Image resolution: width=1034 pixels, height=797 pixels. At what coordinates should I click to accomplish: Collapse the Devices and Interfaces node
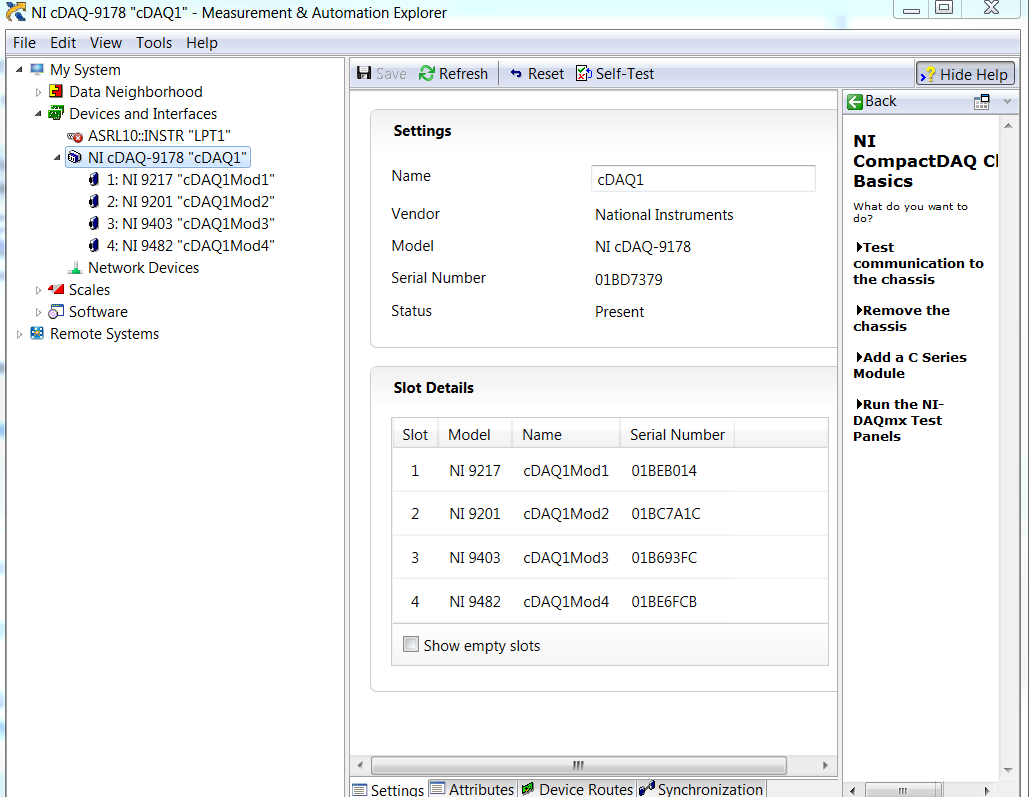coord(38,113)
